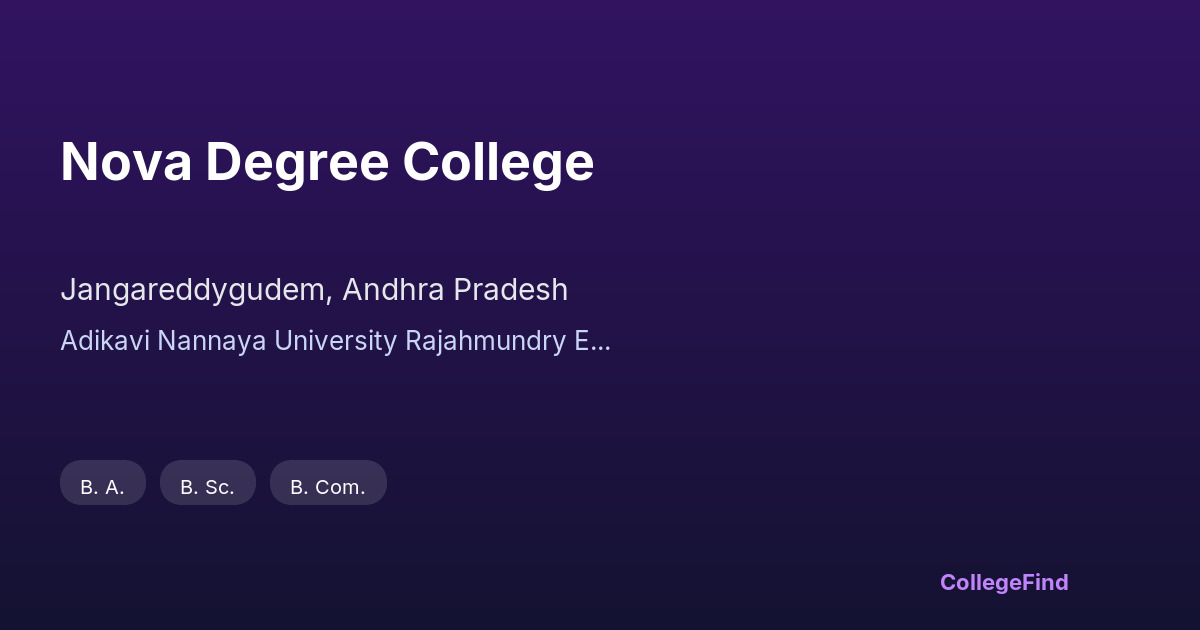This screenshot has height=630, width=1200.
Task: Click the Nova Degree College heading
Action: click(x=327, y=162)
